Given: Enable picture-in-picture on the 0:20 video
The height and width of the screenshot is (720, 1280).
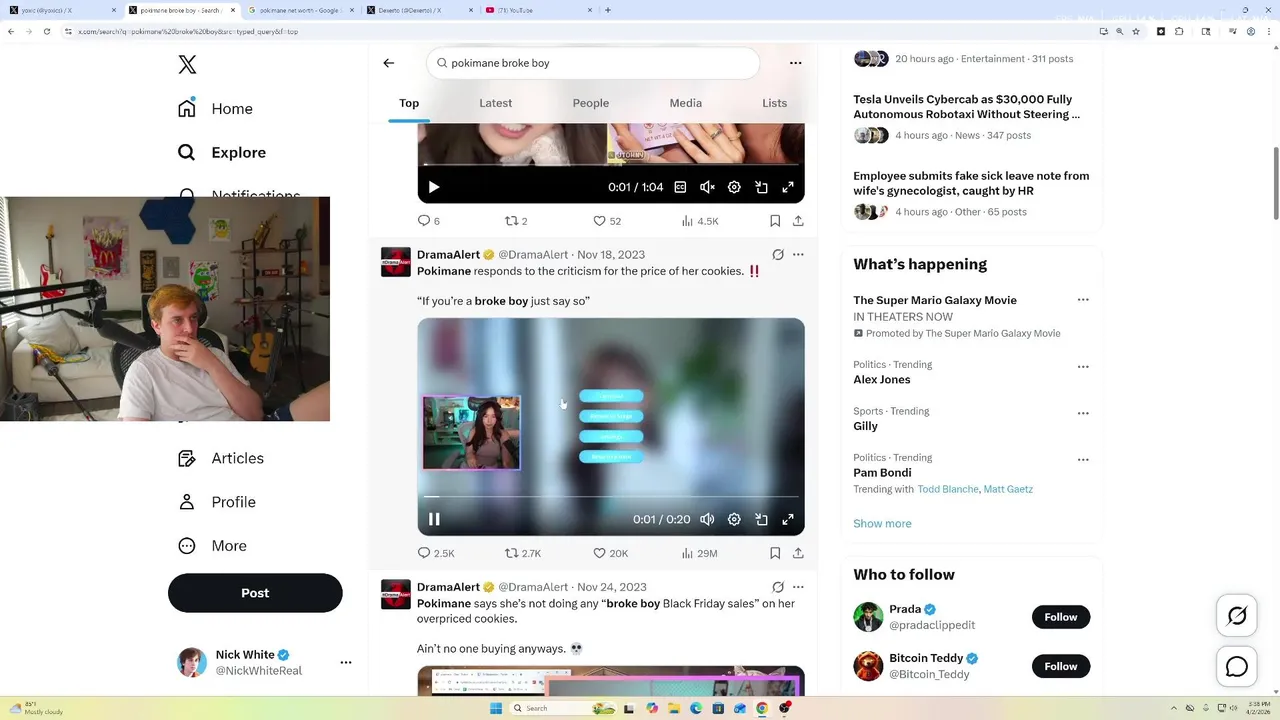Looking at the screenshot, I should click(761, 519).
